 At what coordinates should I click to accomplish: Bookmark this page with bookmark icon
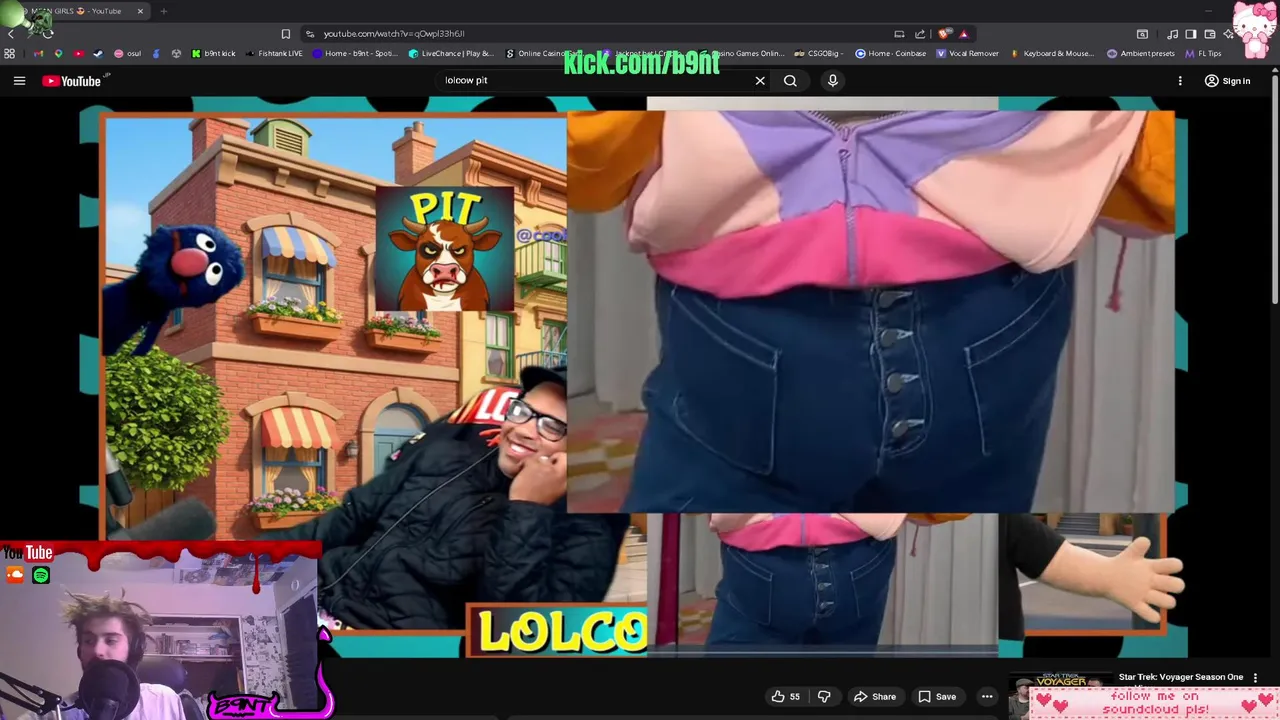tap(285, 34)
